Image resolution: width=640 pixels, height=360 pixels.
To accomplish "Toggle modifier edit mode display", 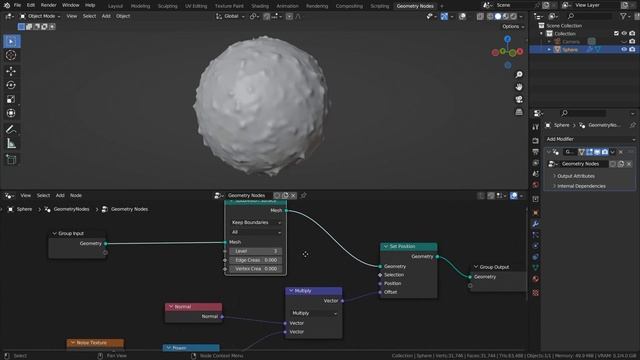I will point(589,152).
